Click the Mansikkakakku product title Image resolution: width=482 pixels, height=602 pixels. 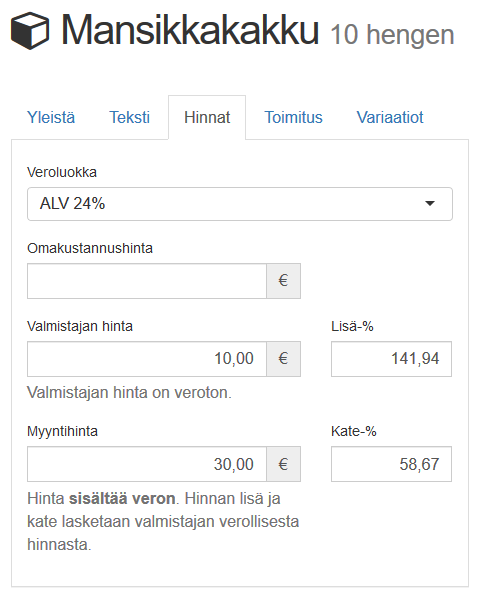coord(190,30)
